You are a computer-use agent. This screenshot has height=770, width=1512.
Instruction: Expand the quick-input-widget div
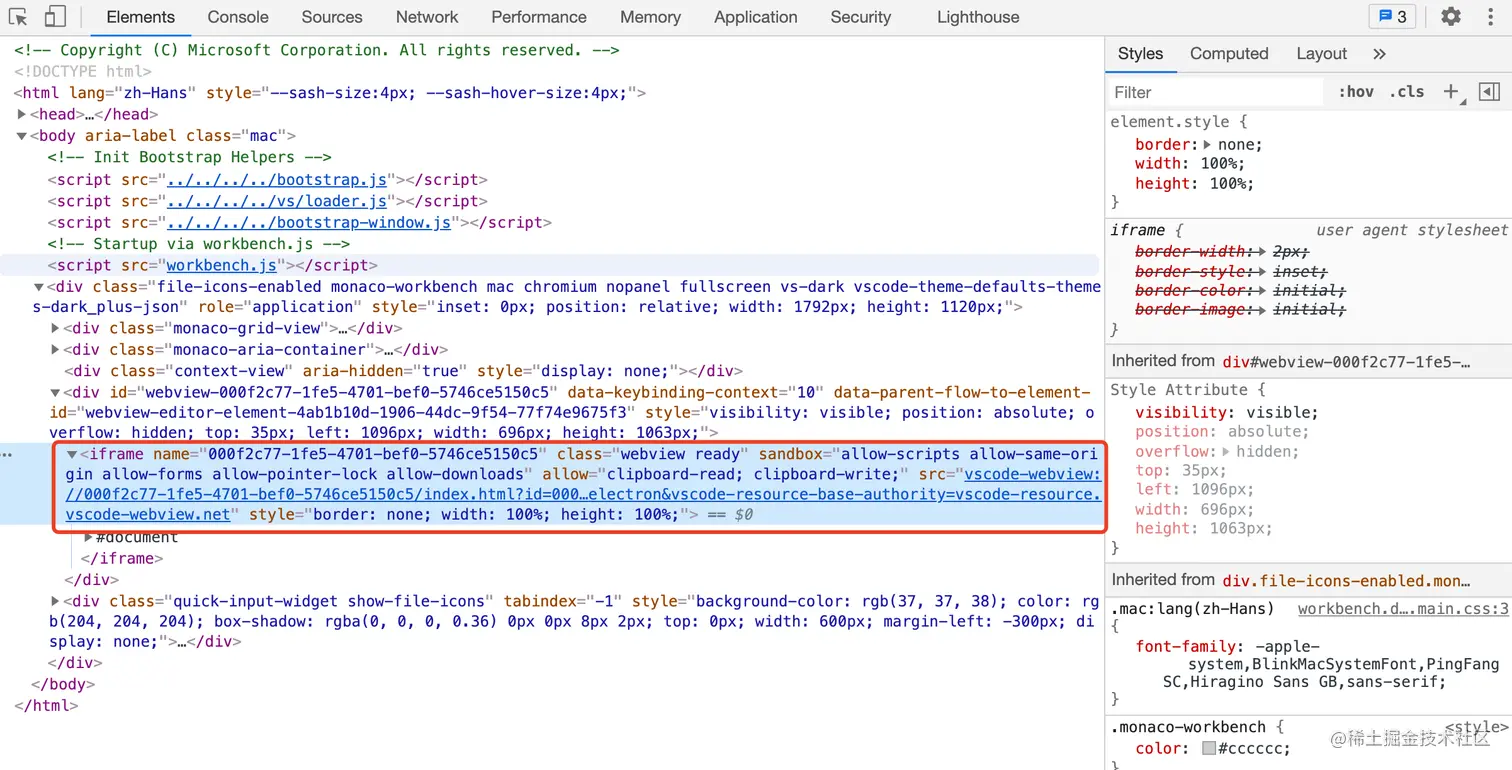coord(56,602)
